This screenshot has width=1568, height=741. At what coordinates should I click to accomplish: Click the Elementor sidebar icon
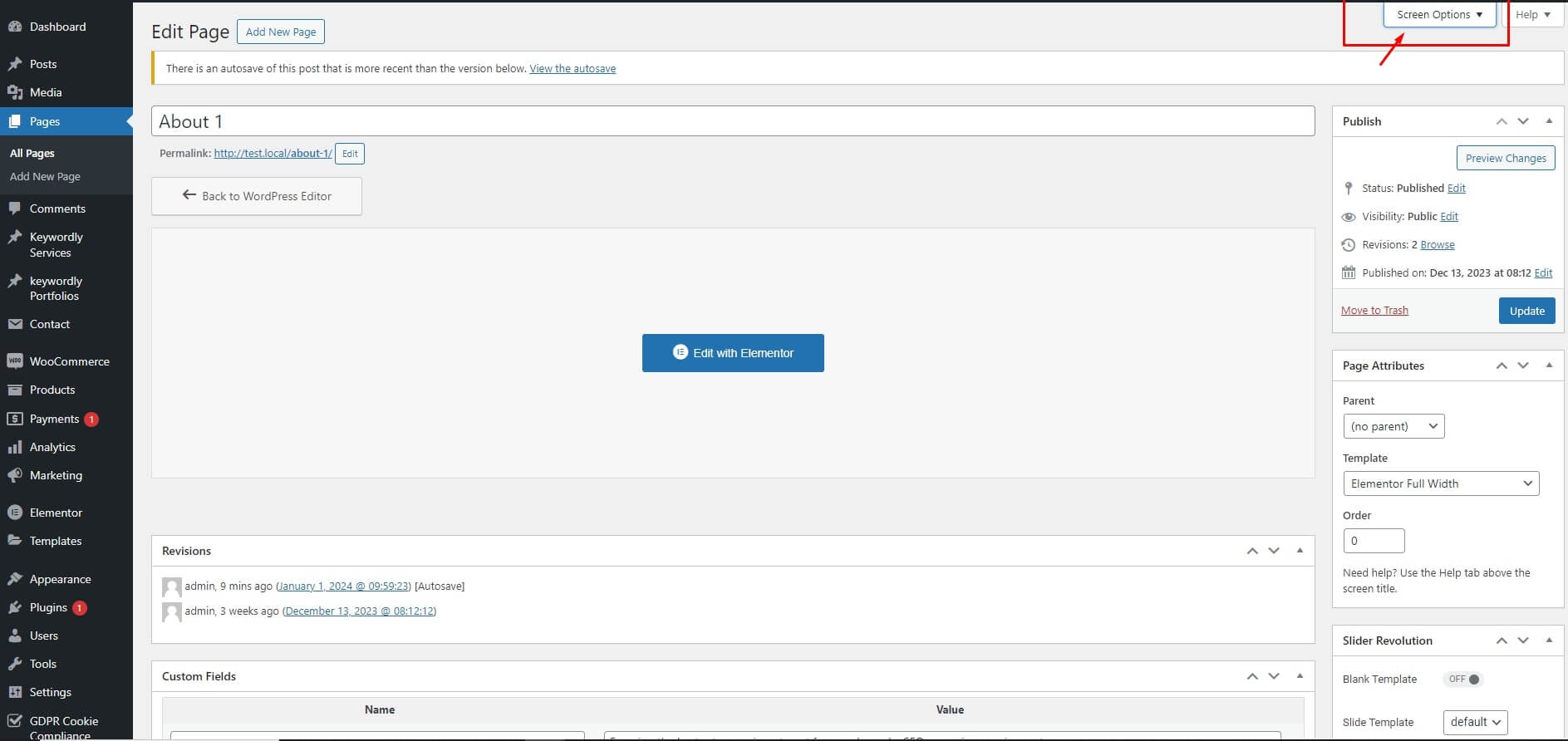(x=14, y=513)
